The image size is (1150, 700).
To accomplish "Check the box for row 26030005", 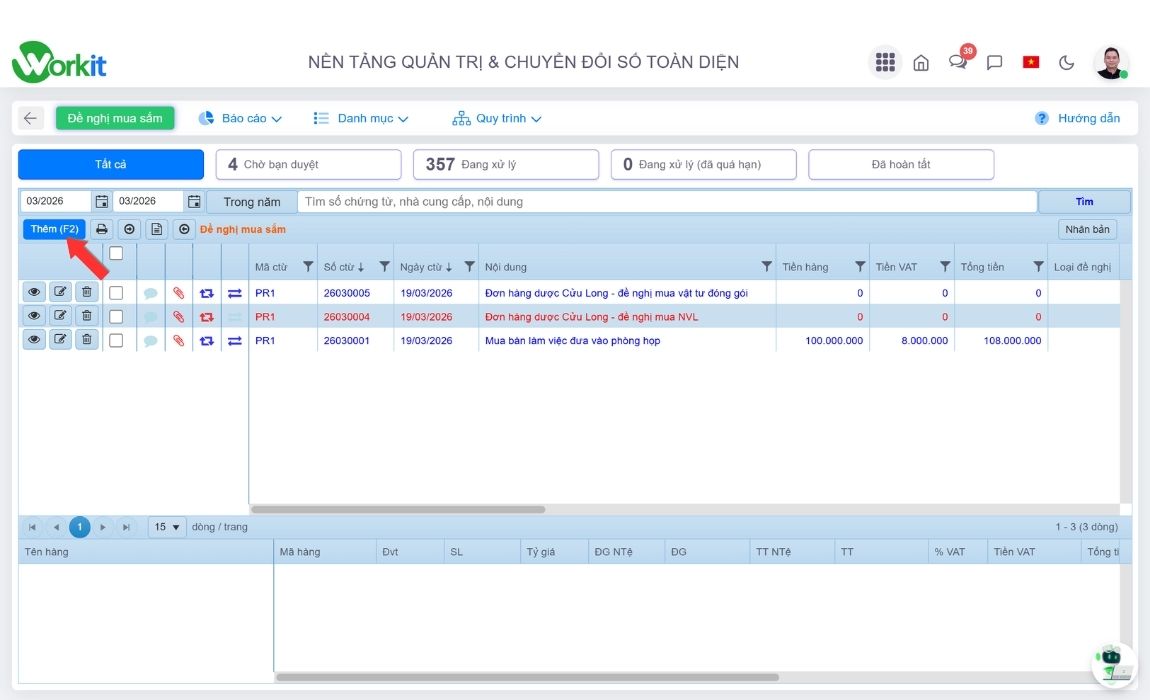I will point(116,293).
